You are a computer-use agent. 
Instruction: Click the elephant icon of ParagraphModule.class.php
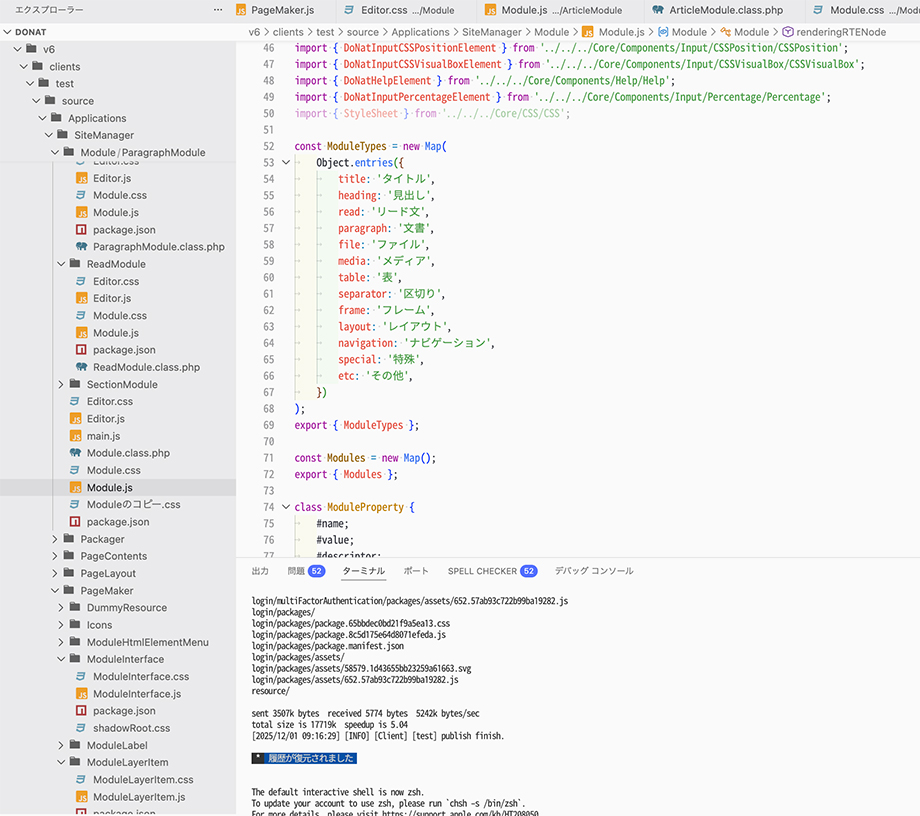[x=82, y=247]
